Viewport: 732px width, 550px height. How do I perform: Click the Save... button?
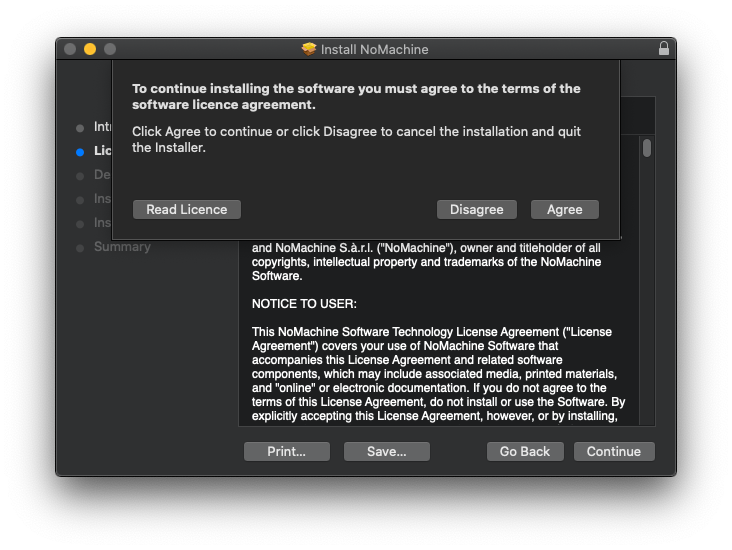pos(387,451)
